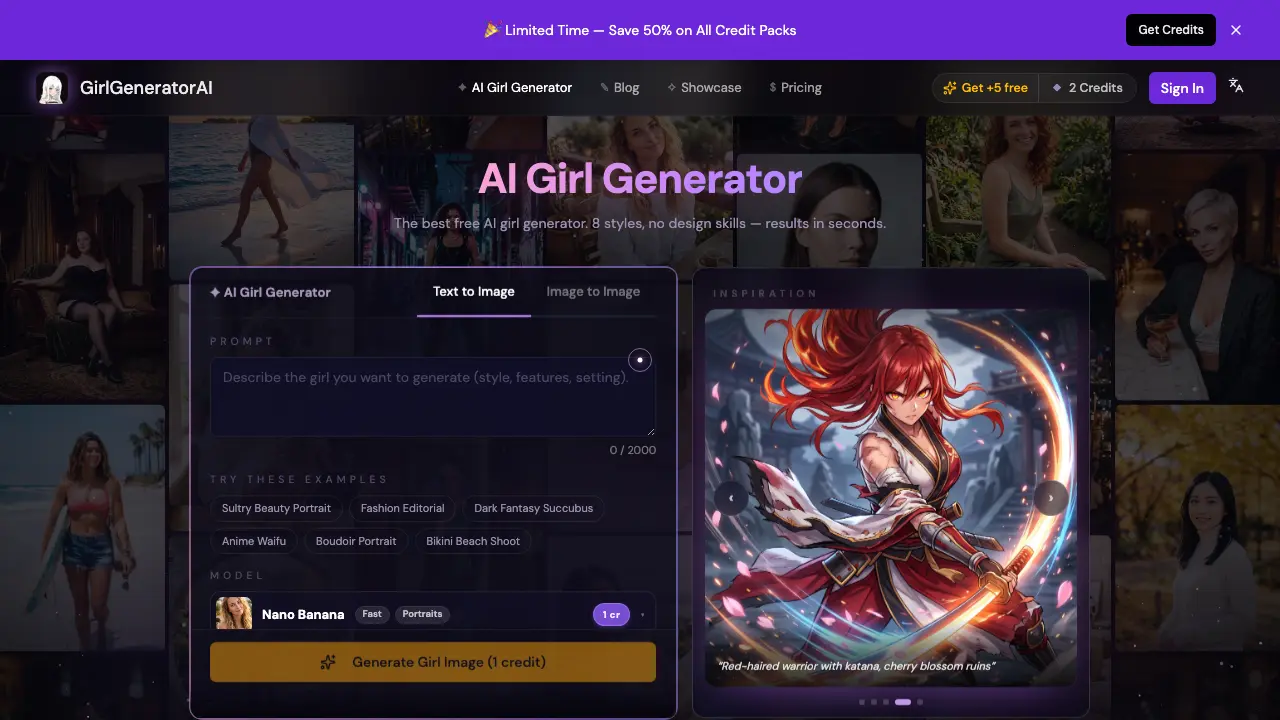Focus the prompt description text area
The height and width of the screenshot is (720, 1280).
tap(433, 397)
